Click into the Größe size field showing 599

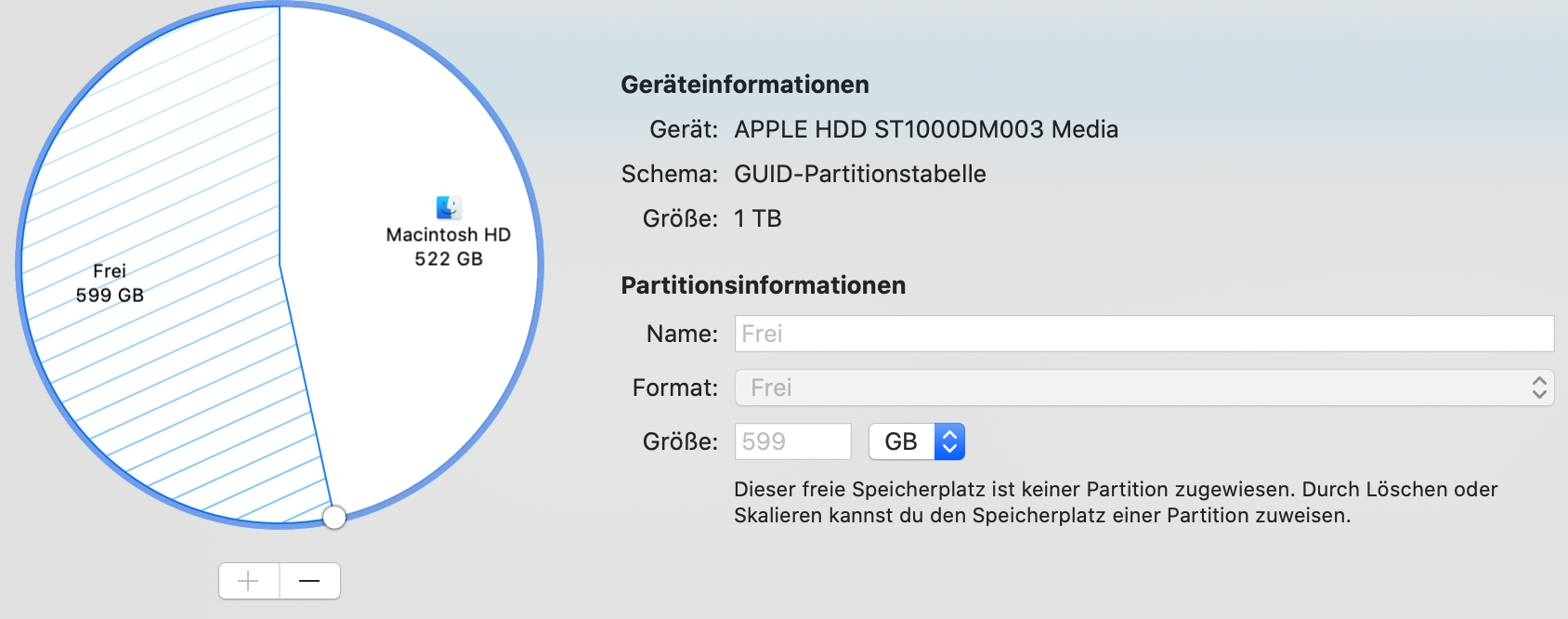(x=791, y=441)
